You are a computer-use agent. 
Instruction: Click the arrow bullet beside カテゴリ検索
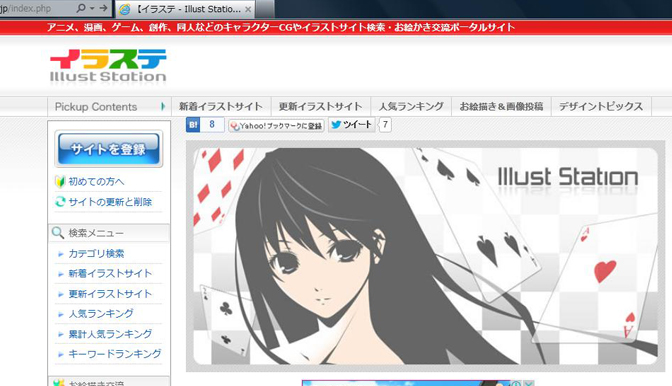click(x=60, y=254)
